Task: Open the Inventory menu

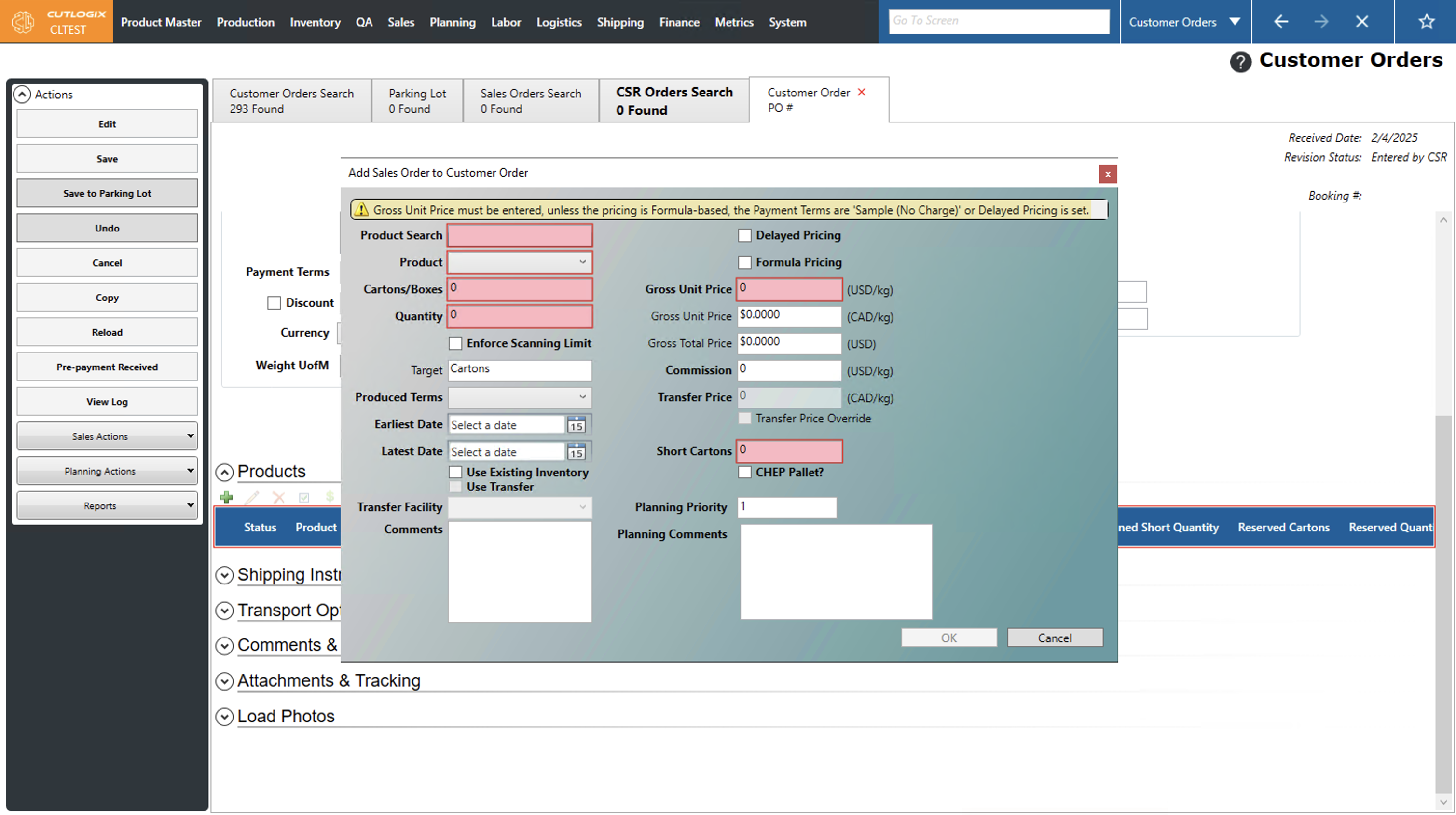Action: point(315,22)
